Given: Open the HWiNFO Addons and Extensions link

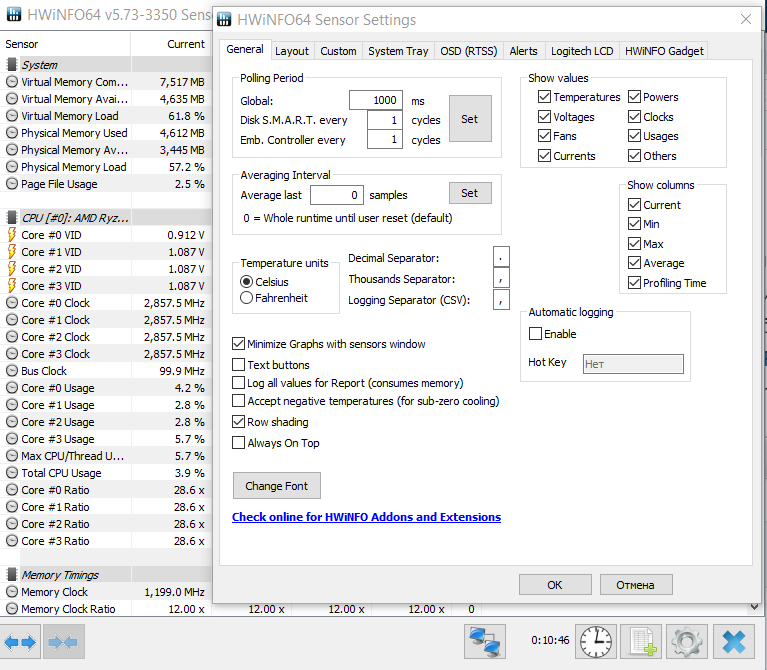Looking at the screenshot, I should tap(366, 517).
